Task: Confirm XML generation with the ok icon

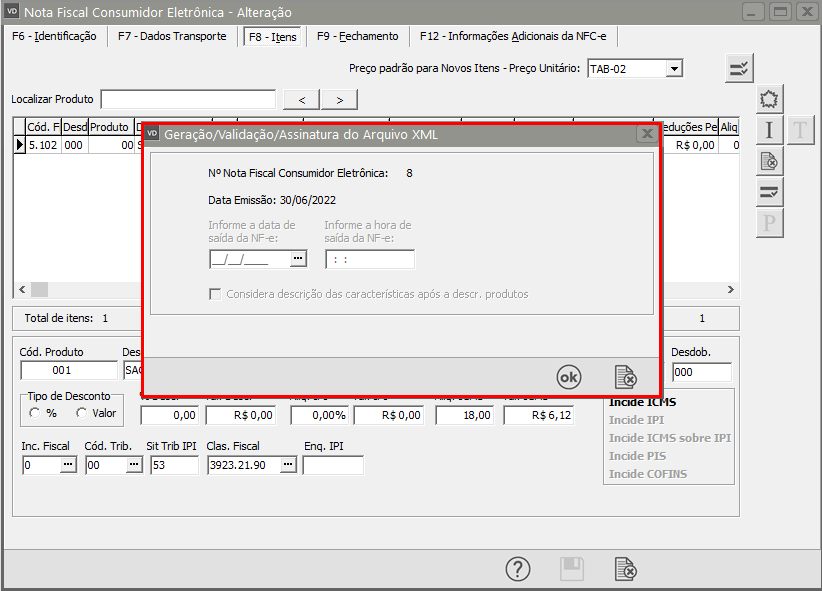Action: click(569, 377)
